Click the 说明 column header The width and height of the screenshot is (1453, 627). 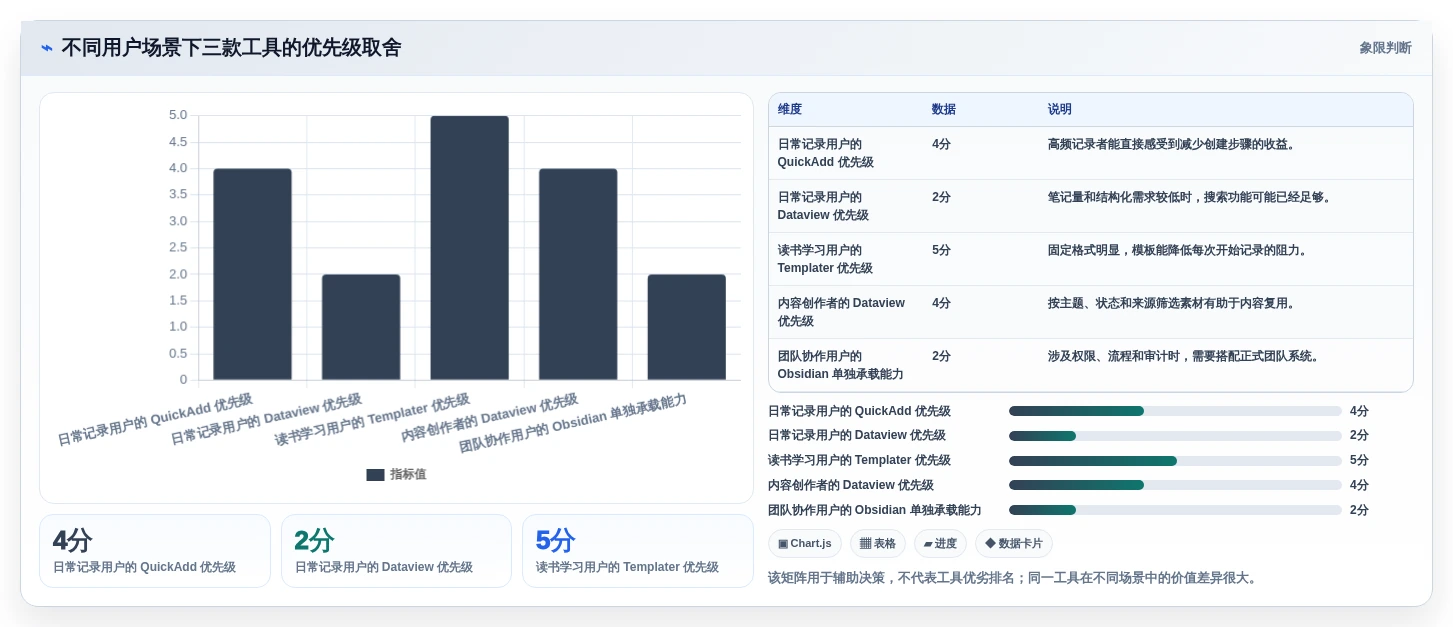pos(1060,109)
